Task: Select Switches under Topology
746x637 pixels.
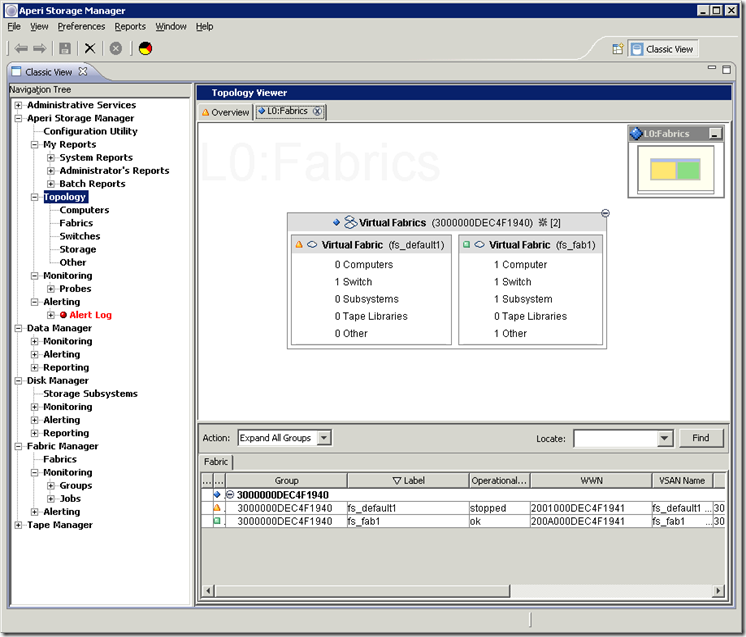Action: (80, 236)
